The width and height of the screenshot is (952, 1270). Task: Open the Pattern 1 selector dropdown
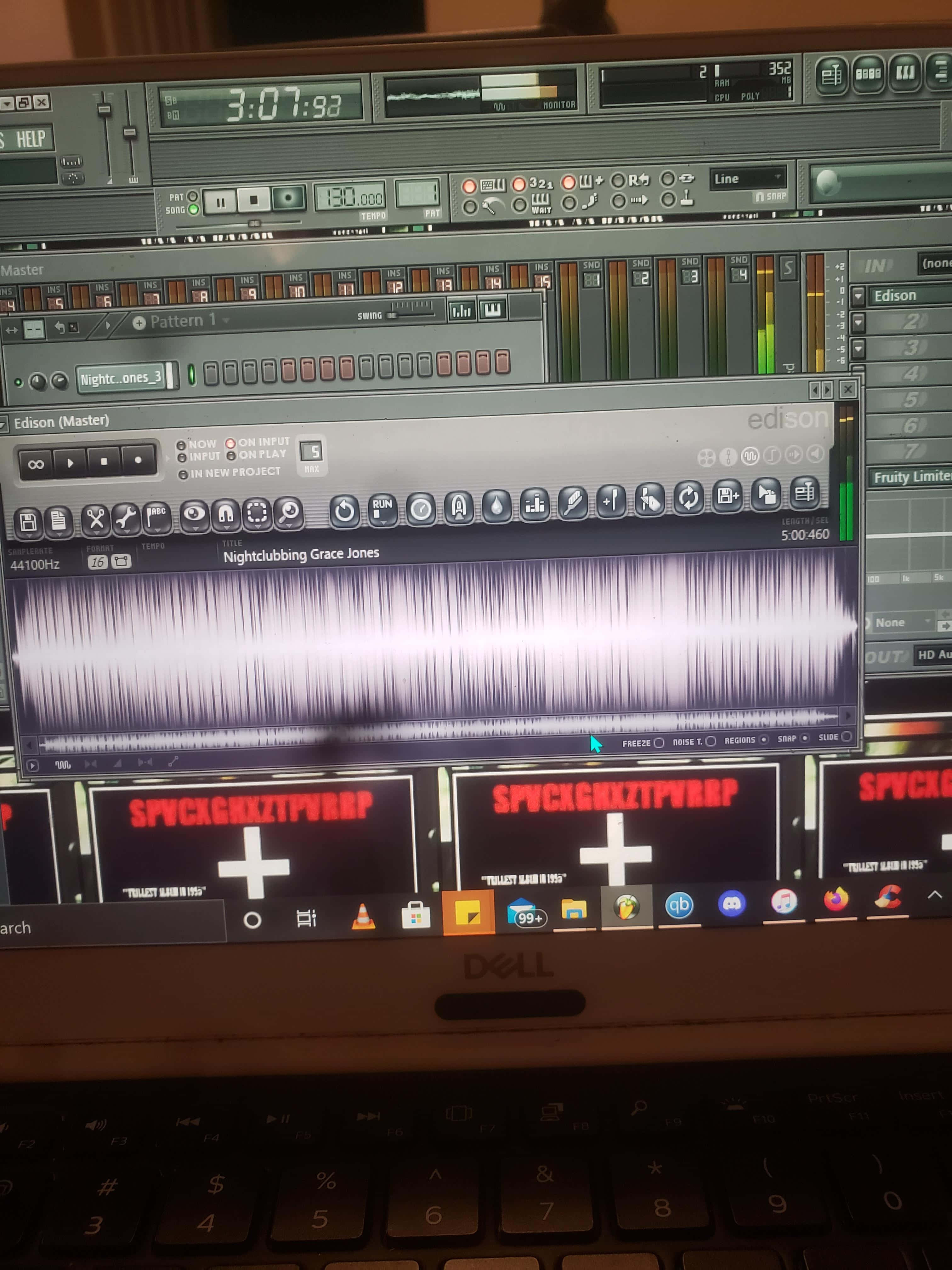click(x=183, y=321)
